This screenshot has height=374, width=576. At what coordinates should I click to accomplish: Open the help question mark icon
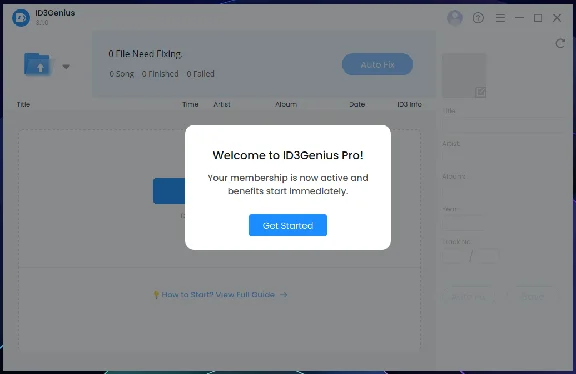click(478, 18)
